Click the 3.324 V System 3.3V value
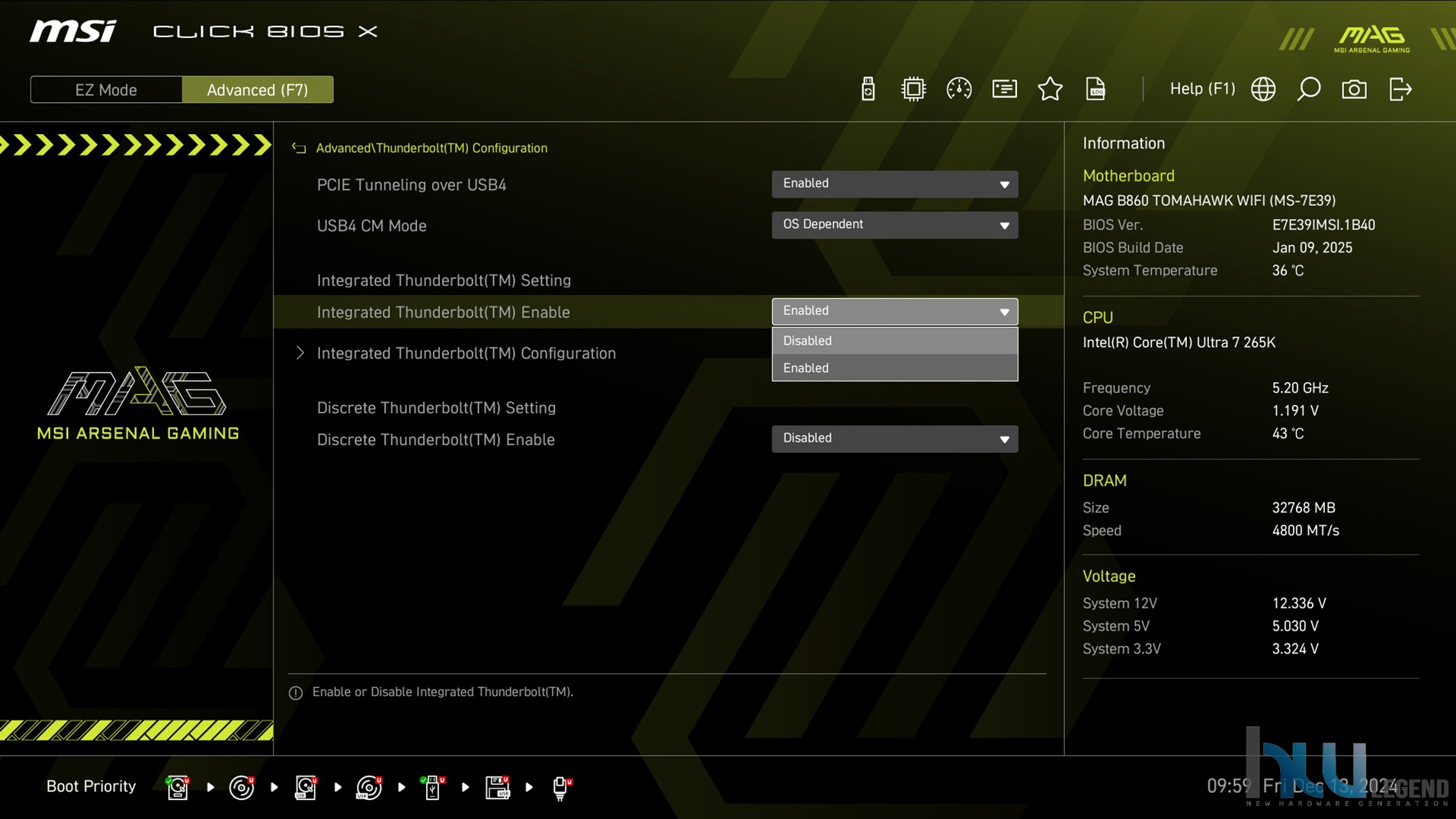Viewport: 1456px width, 819px height. click(1295, 649)
